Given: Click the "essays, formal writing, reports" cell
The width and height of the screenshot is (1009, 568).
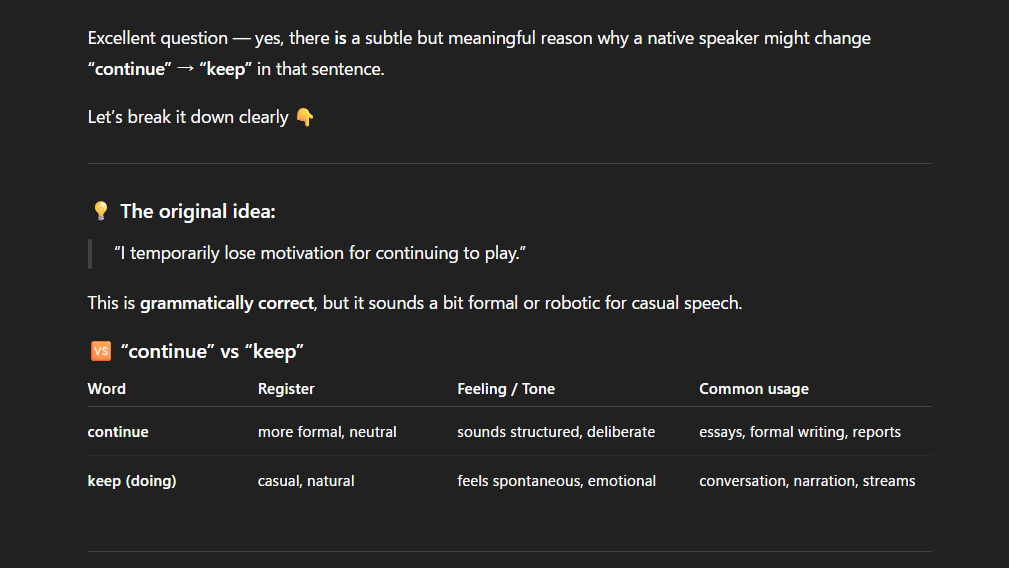Looking at the screenshot, I should (x=800, y=432).
